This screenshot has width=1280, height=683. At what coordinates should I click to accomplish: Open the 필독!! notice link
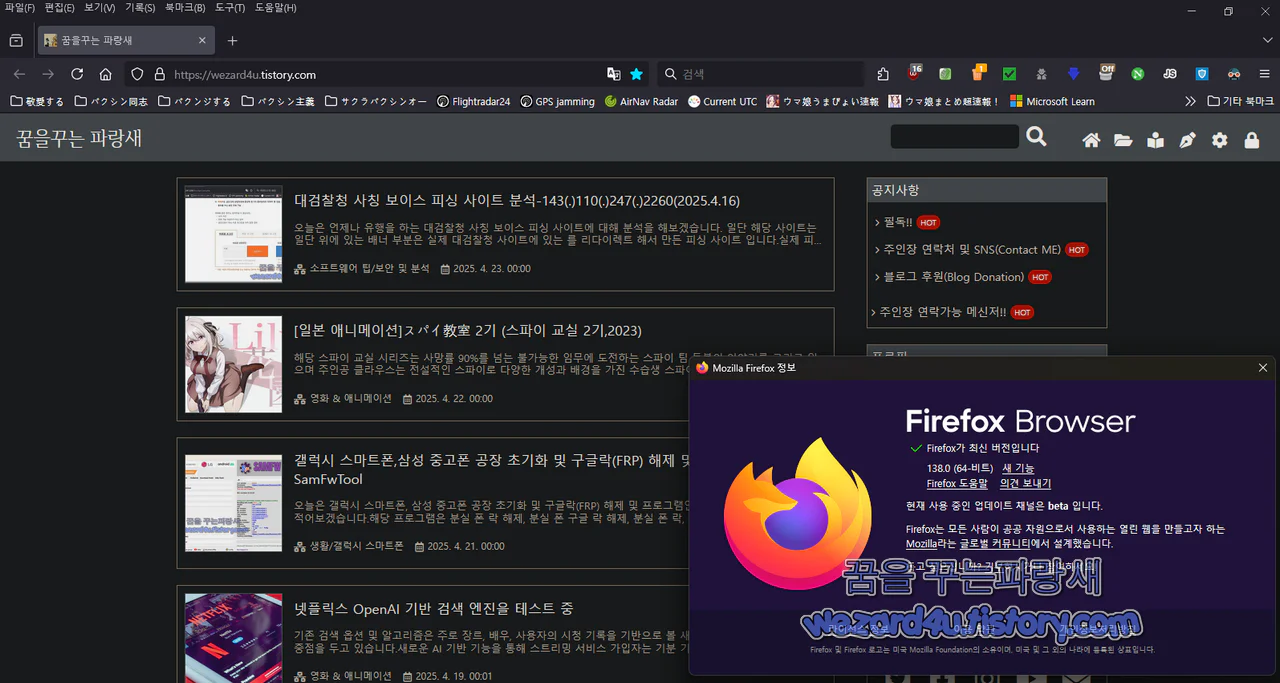pyautogui.click(x=897, y=222)
